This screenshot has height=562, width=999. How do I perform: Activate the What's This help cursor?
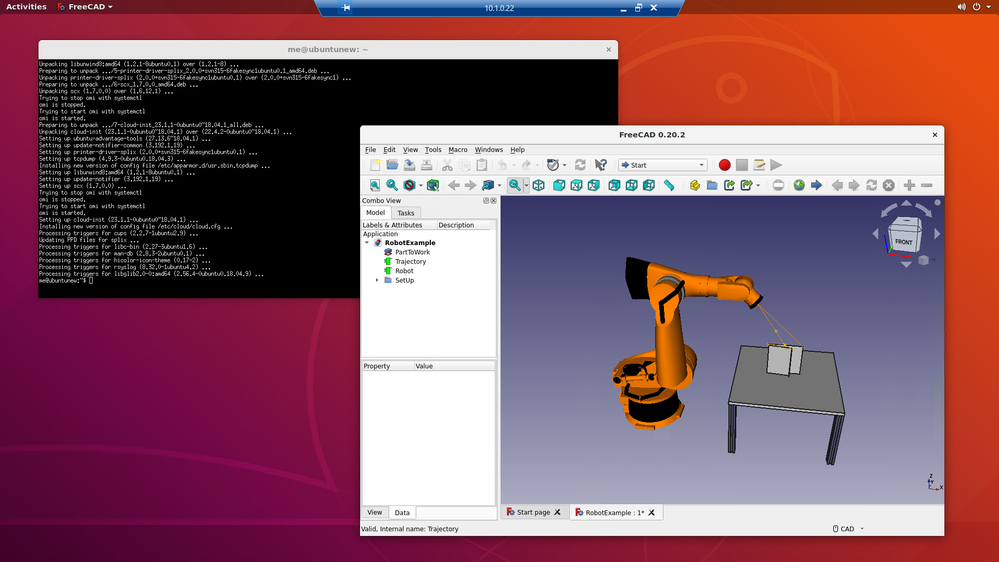[601, 165]
